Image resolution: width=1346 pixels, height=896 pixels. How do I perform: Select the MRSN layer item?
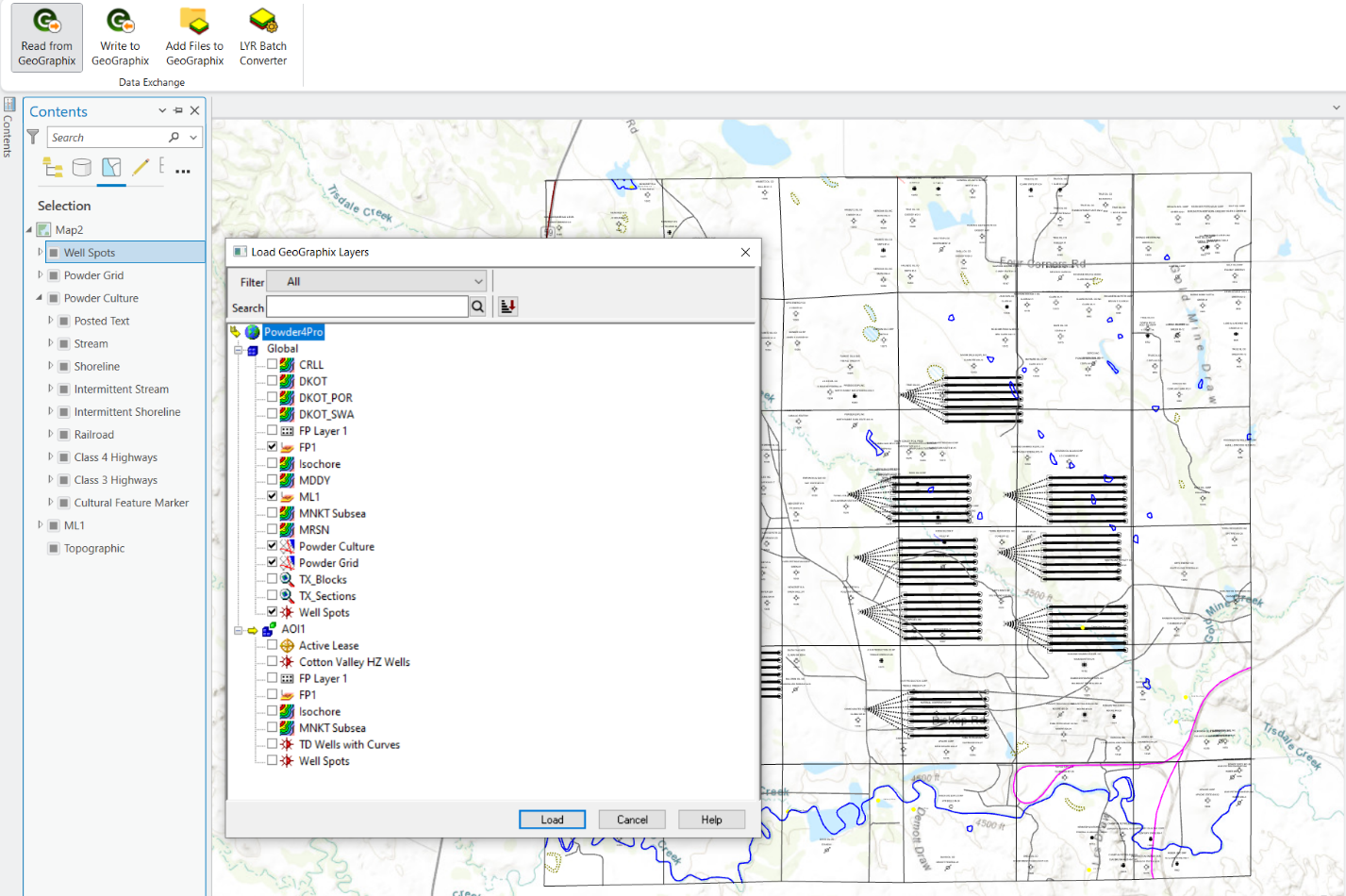click(x=314, y=530)
